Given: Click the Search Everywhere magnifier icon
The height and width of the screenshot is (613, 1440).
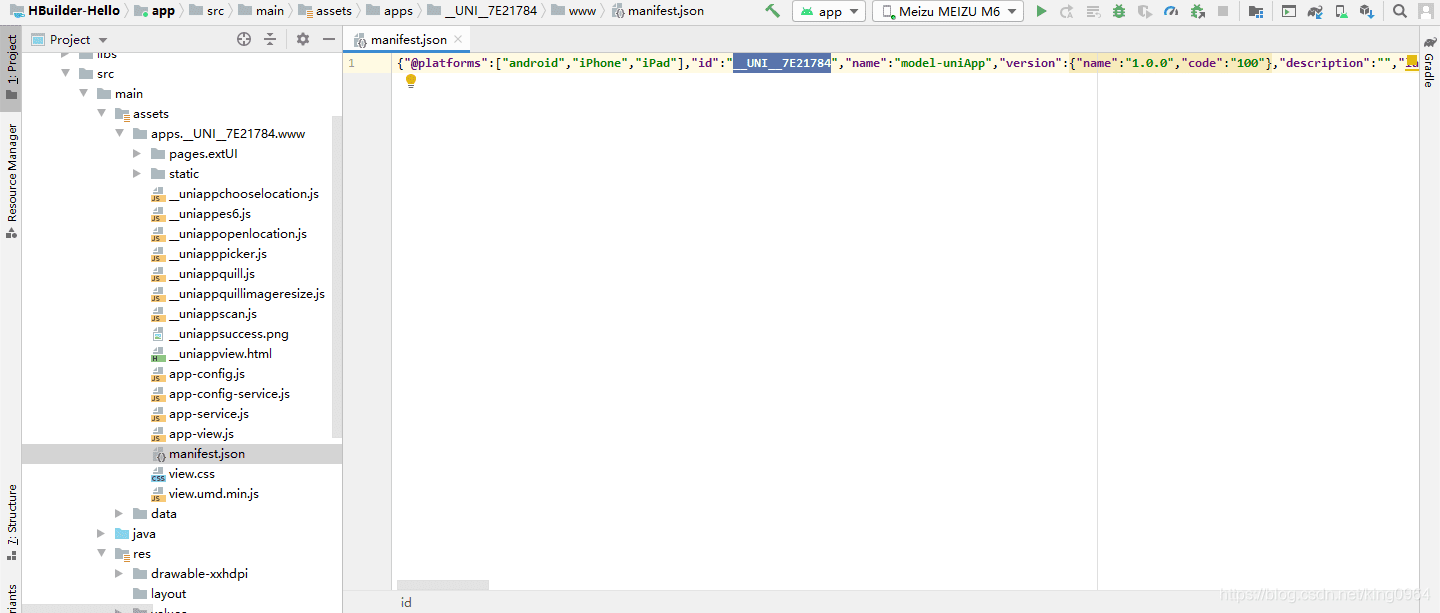Looking at the screenshot, I should coord(1400,11).
